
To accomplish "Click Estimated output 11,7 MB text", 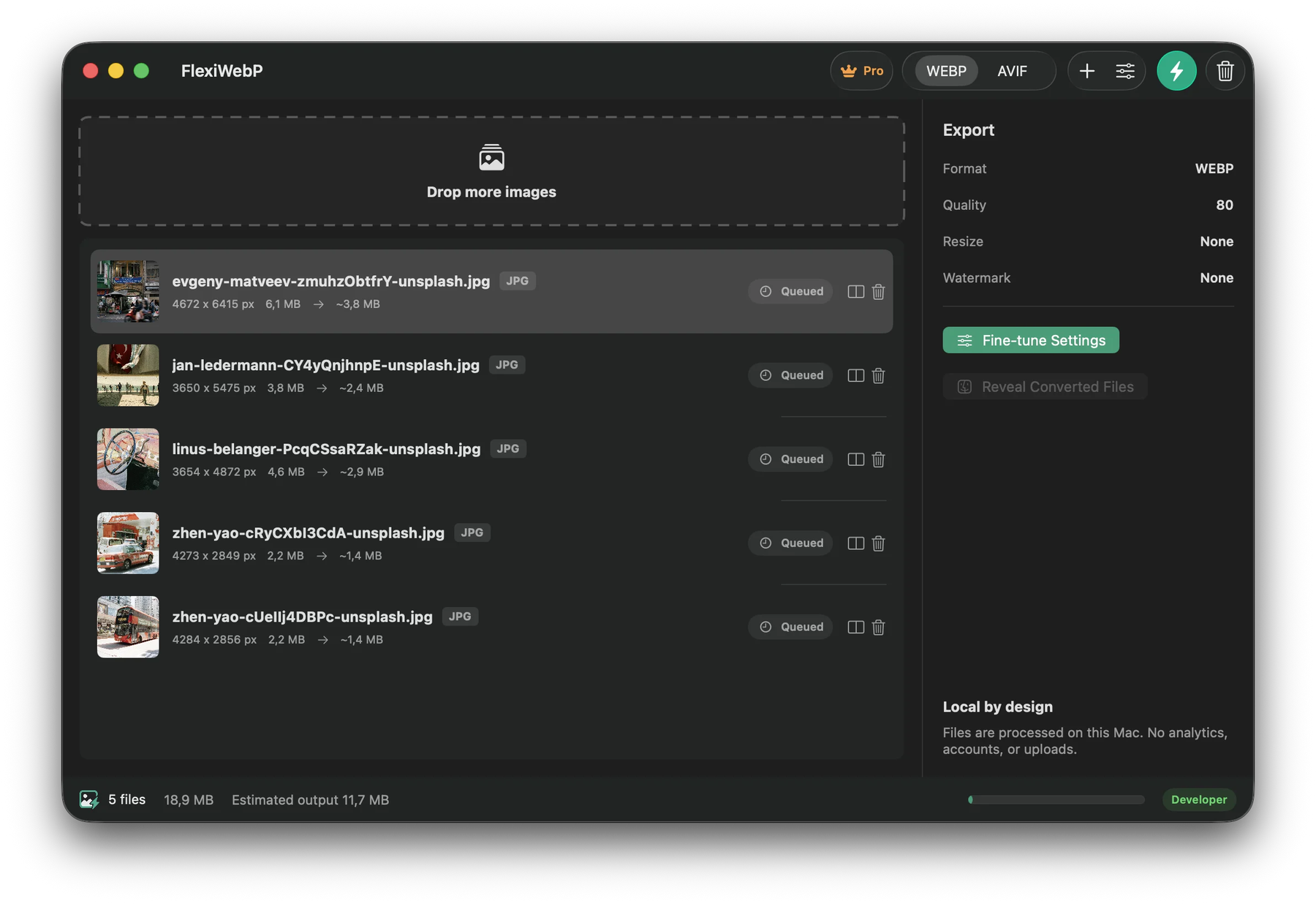I will tap(310, 800).
